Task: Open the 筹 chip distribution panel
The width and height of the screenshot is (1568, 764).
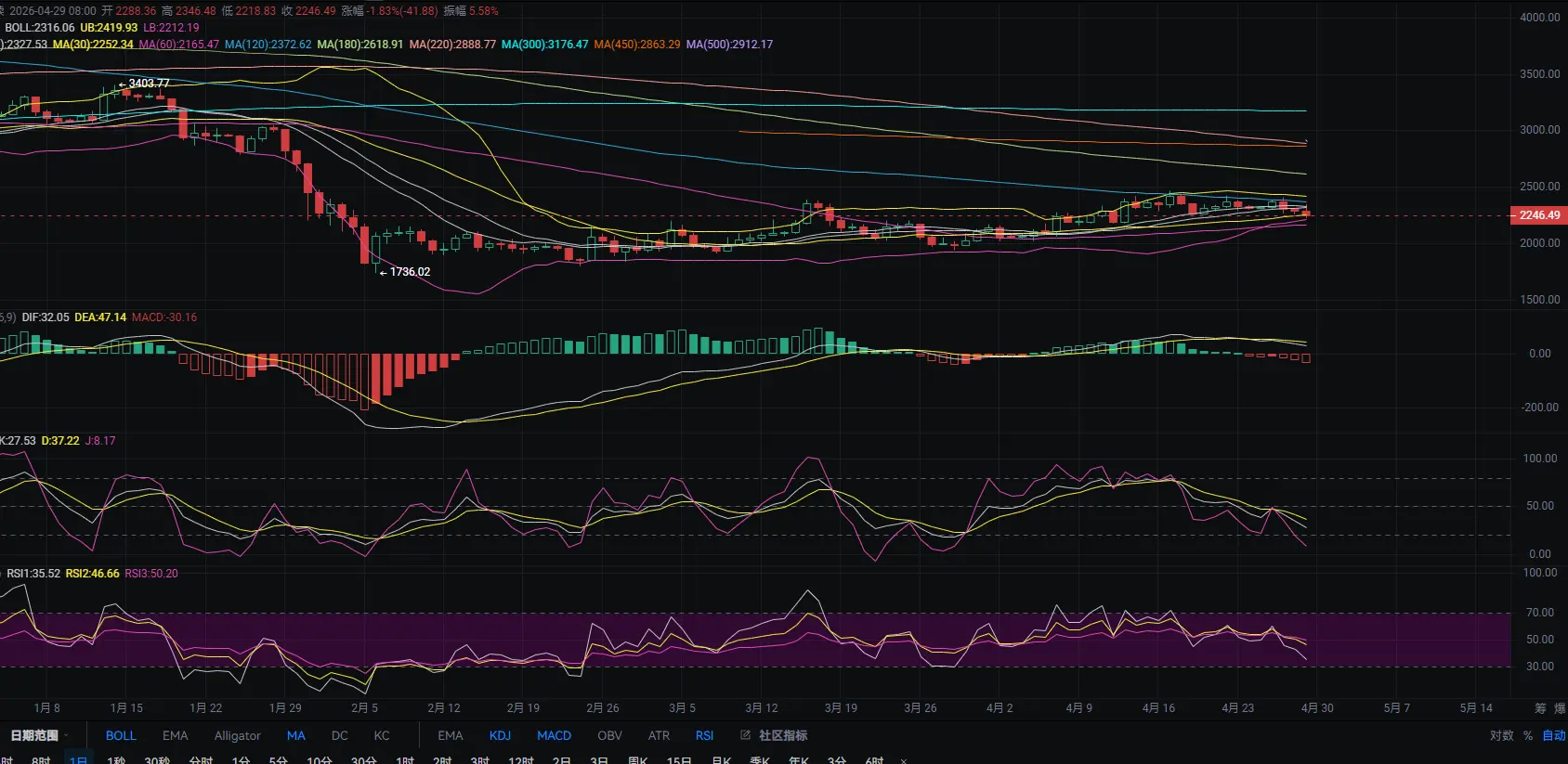Action: click(1540, 708)
